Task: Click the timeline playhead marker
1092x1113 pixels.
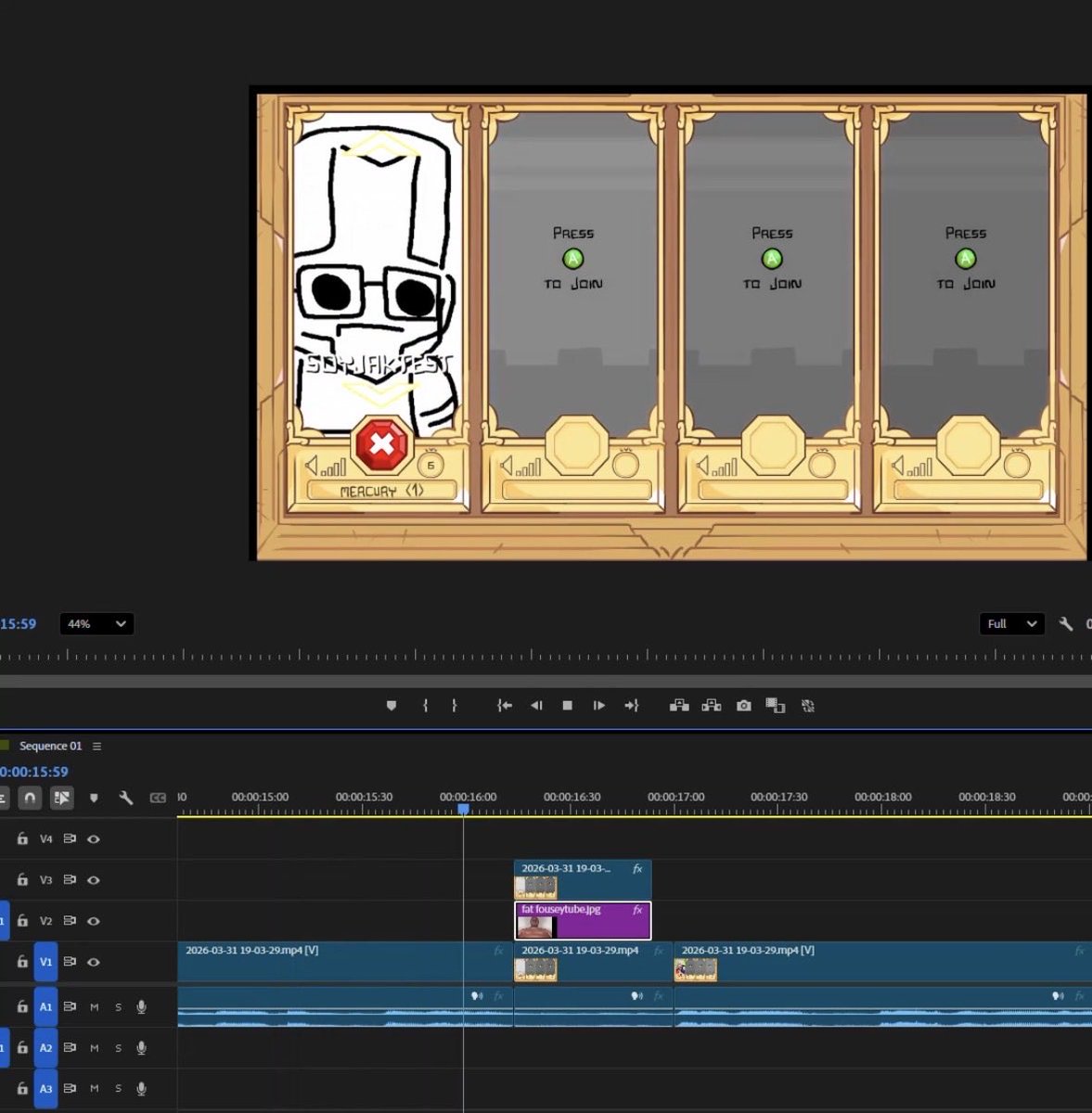Action: click(463, 810)
